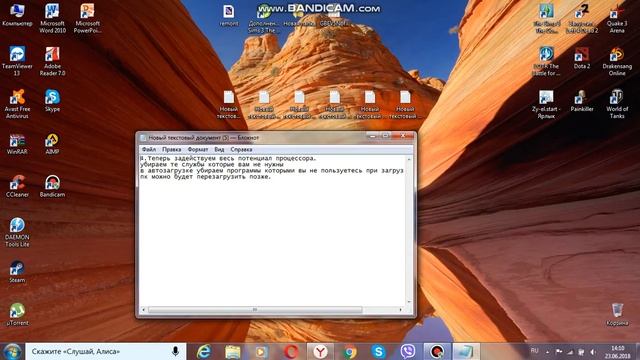The width and height of the screenshot is (640, 360).
Task: Select the Microsoft PowerPoint shortcut
Action: pos(87,18)
